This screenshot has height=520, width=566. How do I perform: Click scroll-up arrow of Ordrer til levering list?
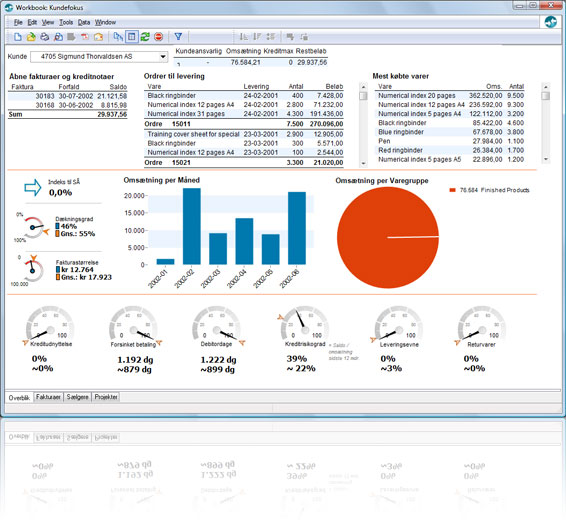pos(363,87)
